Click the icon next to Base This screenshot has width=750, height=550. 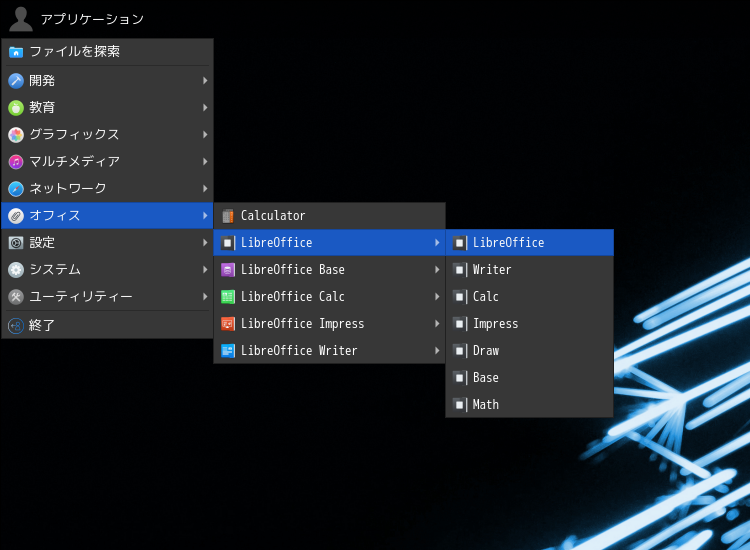click(460, 378)
